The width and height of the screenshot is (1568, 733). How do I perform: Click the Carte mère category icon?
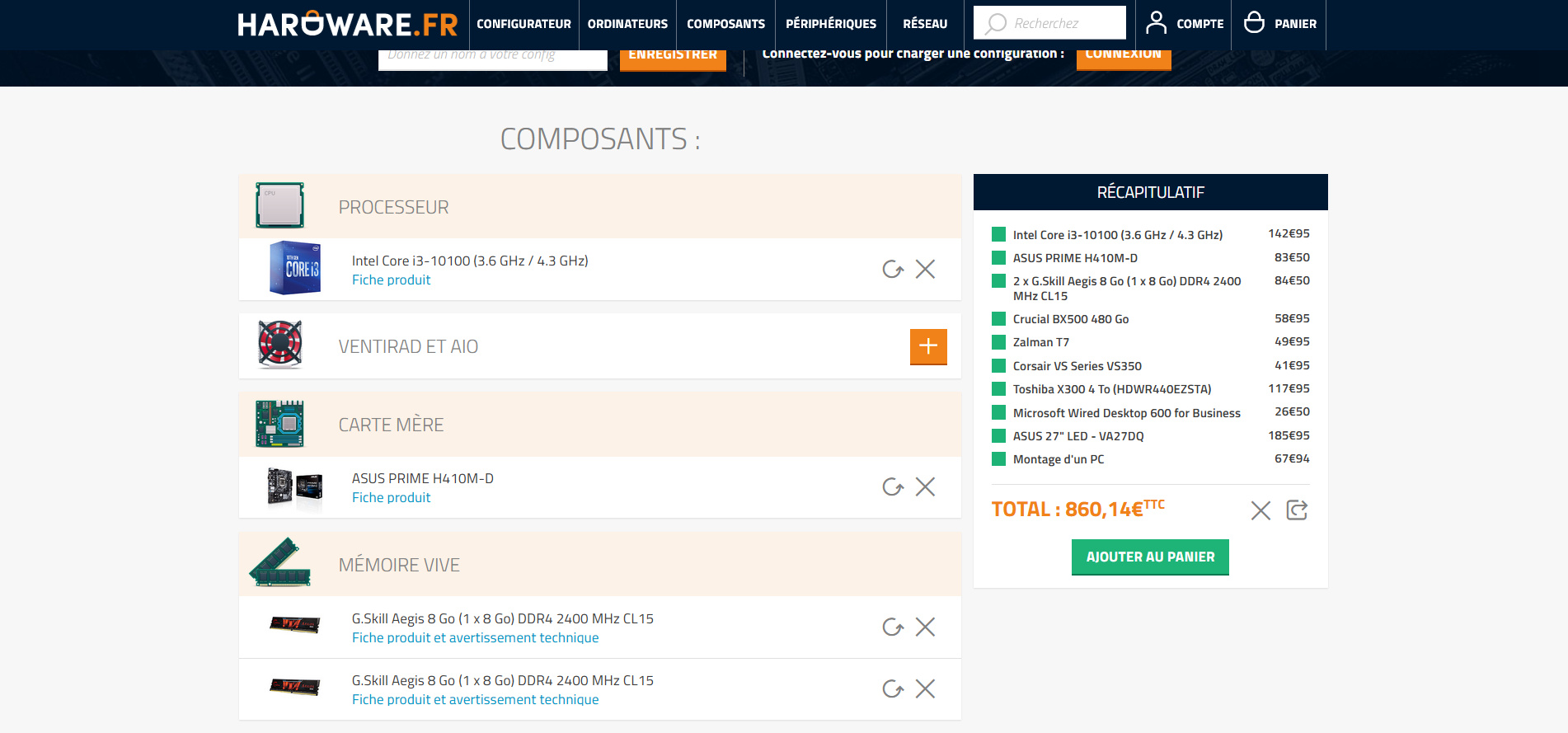point(279,424)
